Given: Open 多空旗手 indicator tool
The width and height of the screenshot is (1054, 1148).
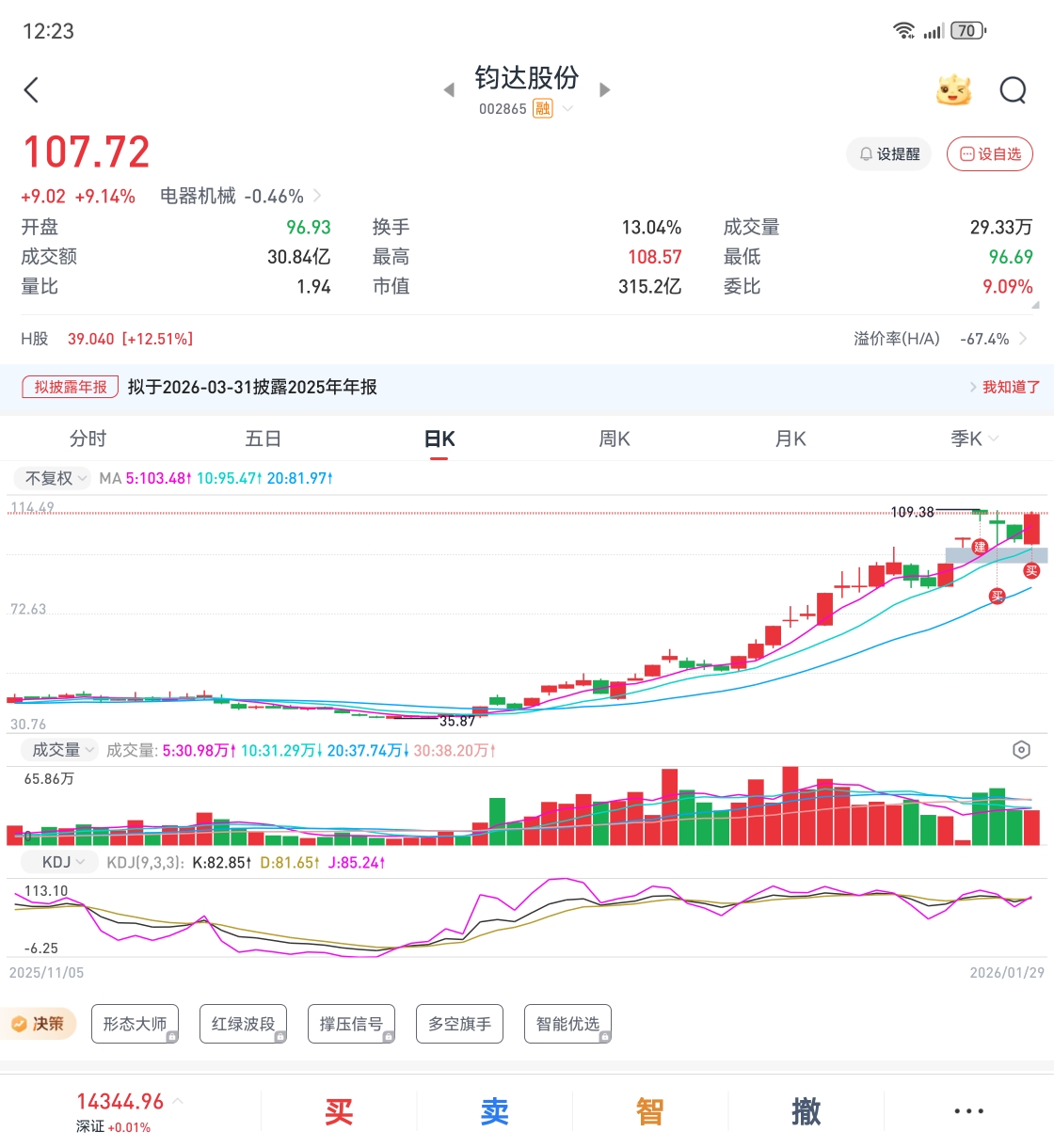Looking at the screenshot, I should click(x=459, y=1024).
